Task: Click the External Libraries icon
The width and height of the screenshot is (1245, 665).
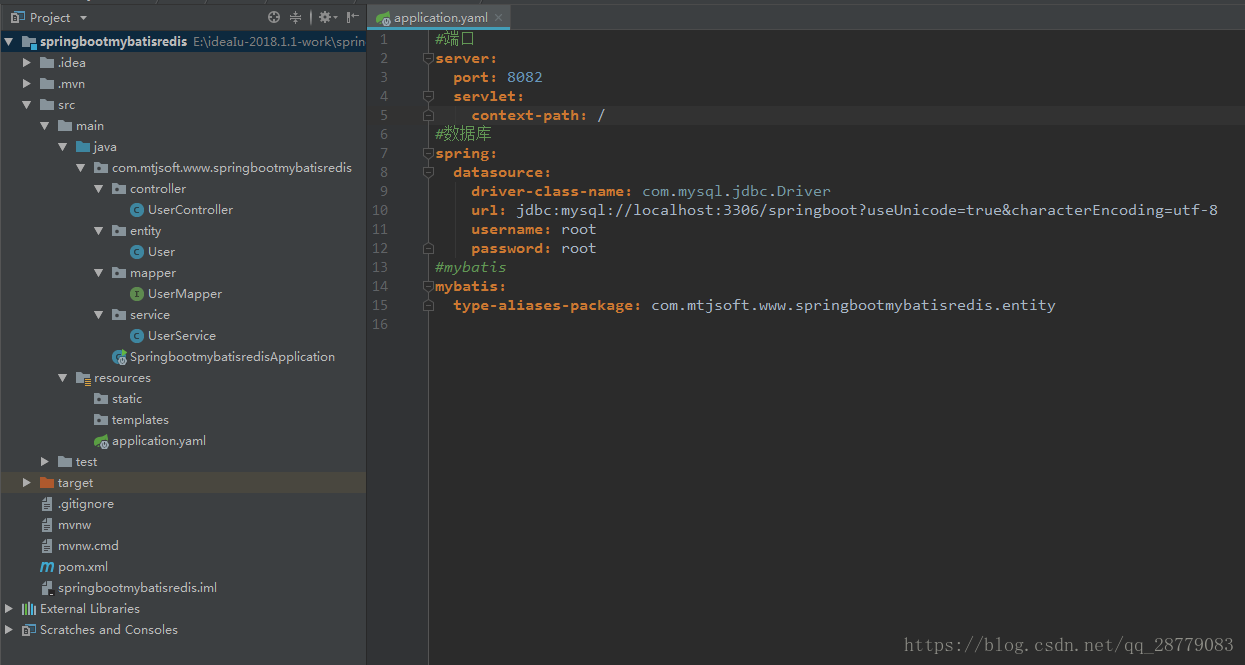Action: (29, 609)
